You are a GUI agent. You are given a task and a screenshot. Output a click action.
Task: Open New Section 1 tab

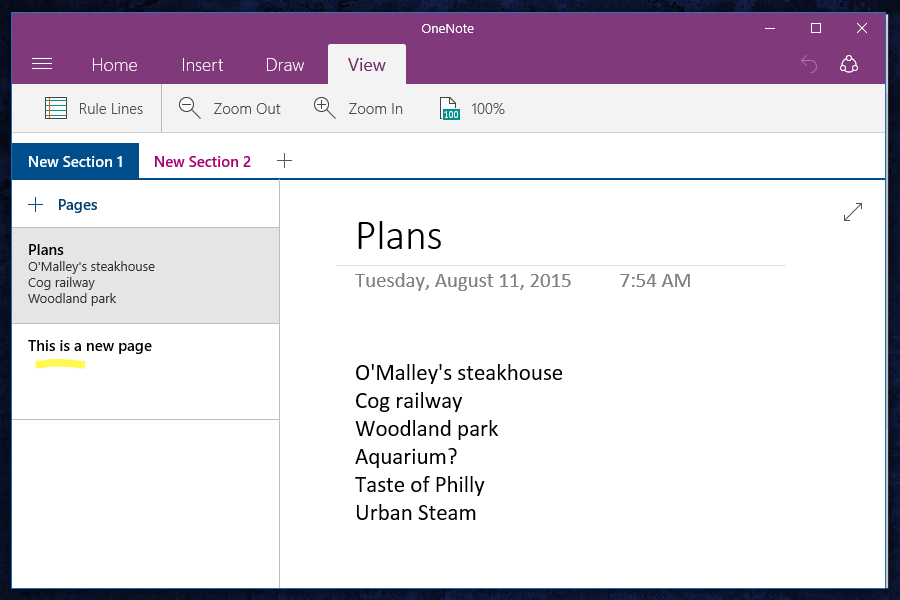(75, 161)
